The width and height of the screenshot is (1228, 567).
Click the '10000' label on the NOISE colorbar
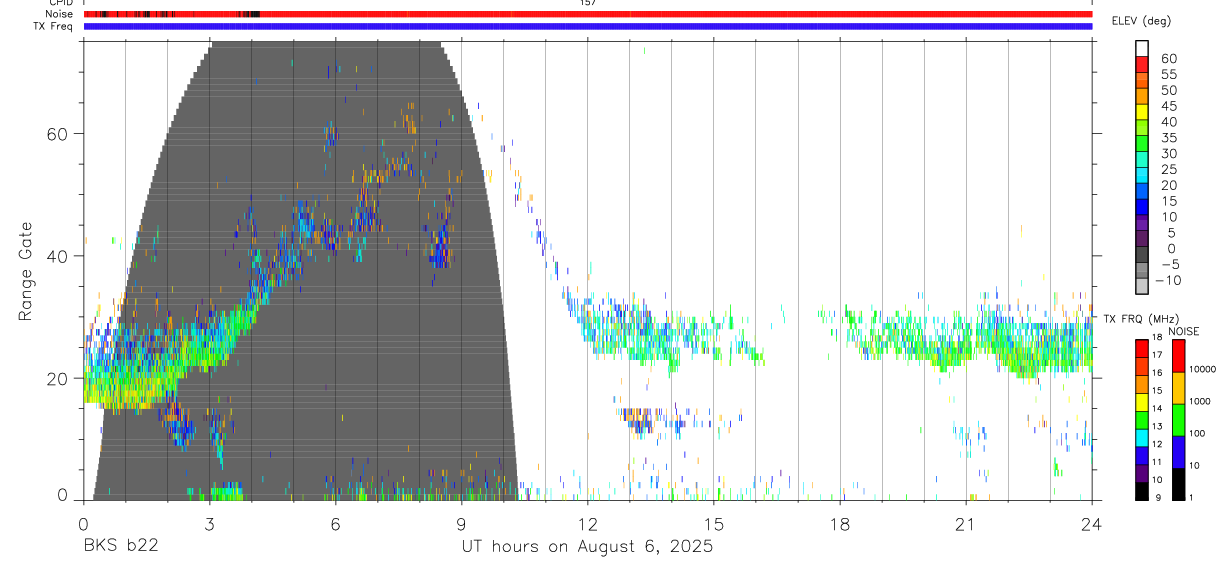[1205, 369]
